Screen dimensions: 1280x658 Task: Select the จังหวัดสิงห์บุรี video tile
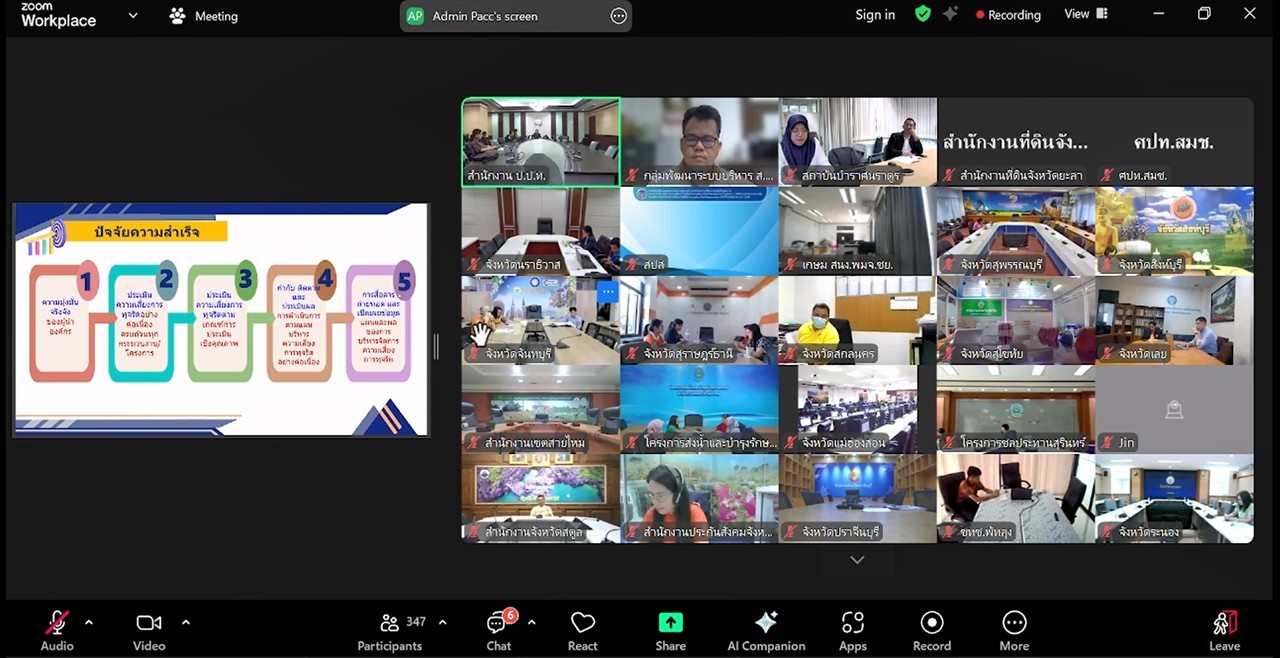(1175, 231)
